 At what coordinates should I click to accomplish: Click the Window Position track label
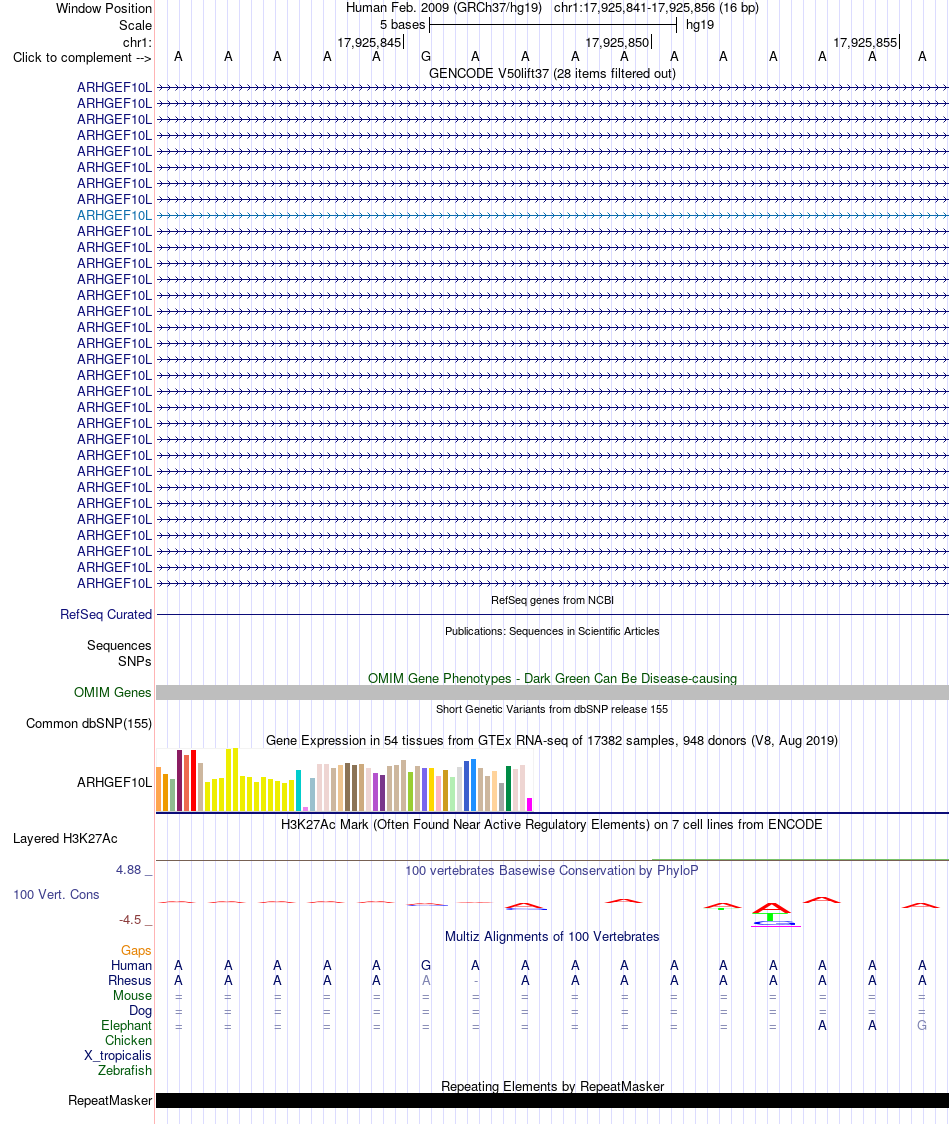click(x=104, y=9)
